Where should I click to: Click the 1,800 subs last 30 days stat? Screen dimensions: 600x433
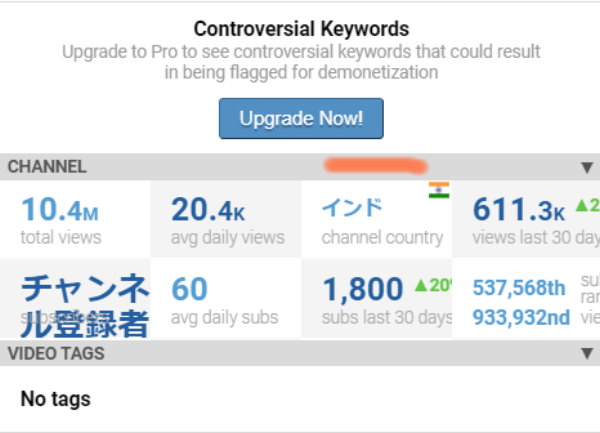pos(362,290)
